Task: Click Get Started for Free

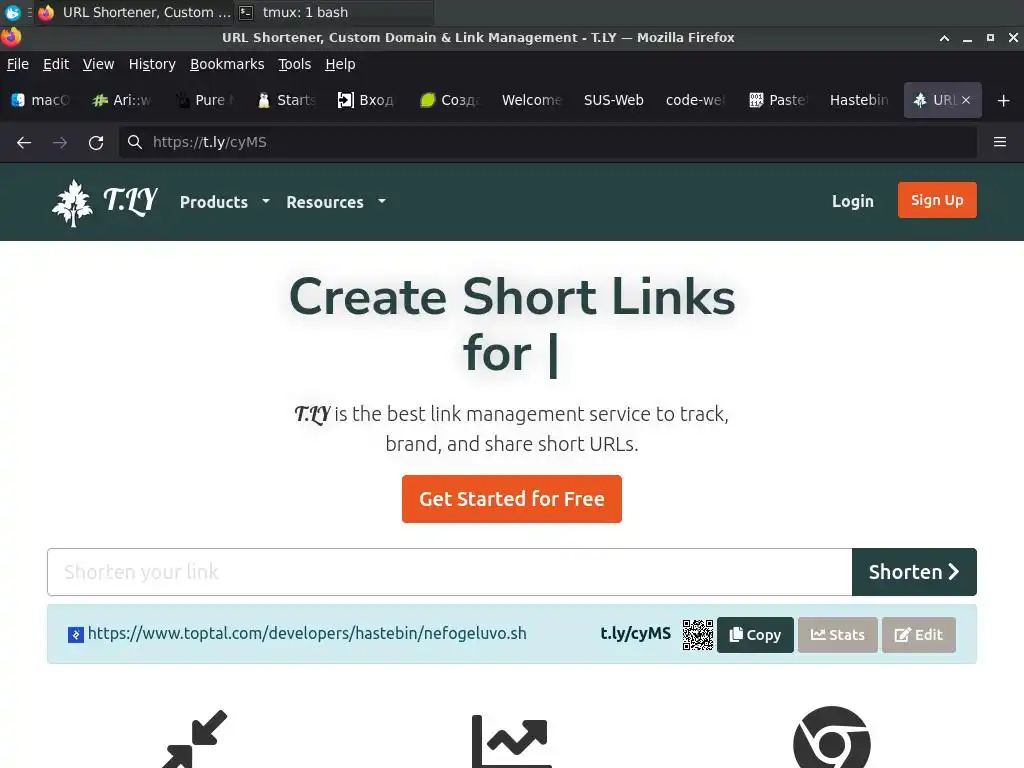Action: click(x=511, y=499)
